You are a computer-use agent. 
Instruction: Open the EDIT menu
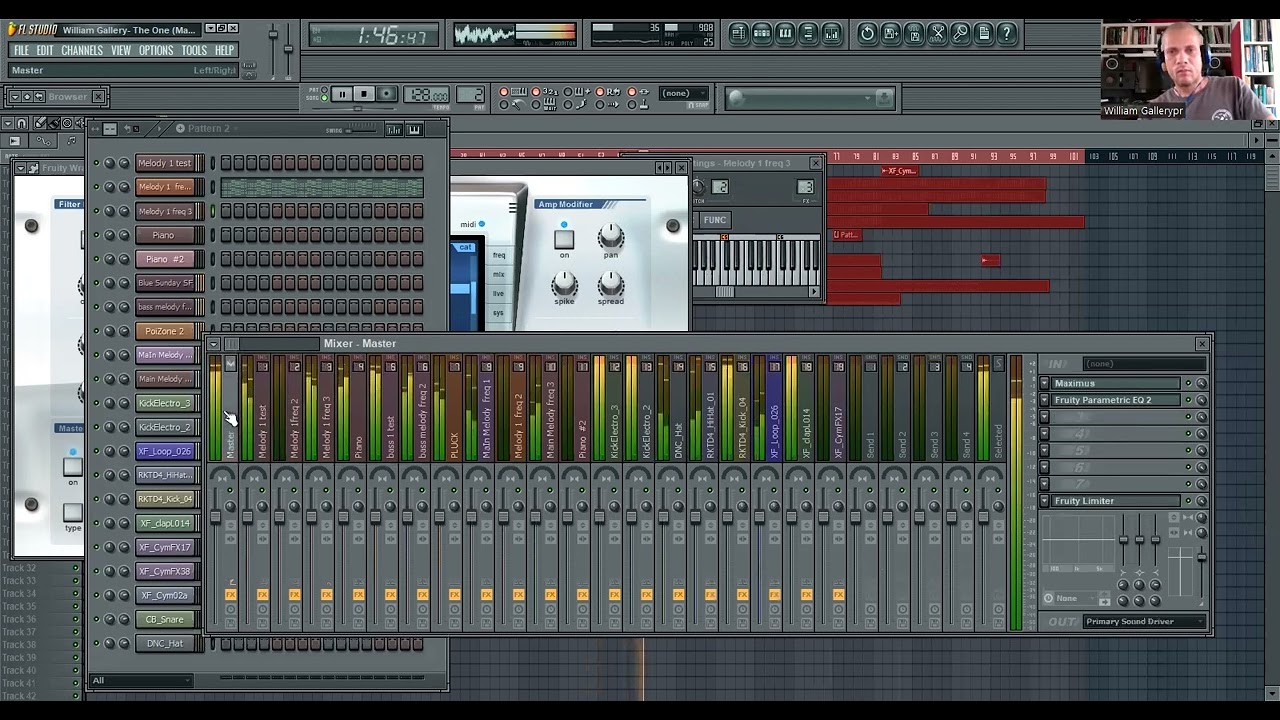pos(45,50)
